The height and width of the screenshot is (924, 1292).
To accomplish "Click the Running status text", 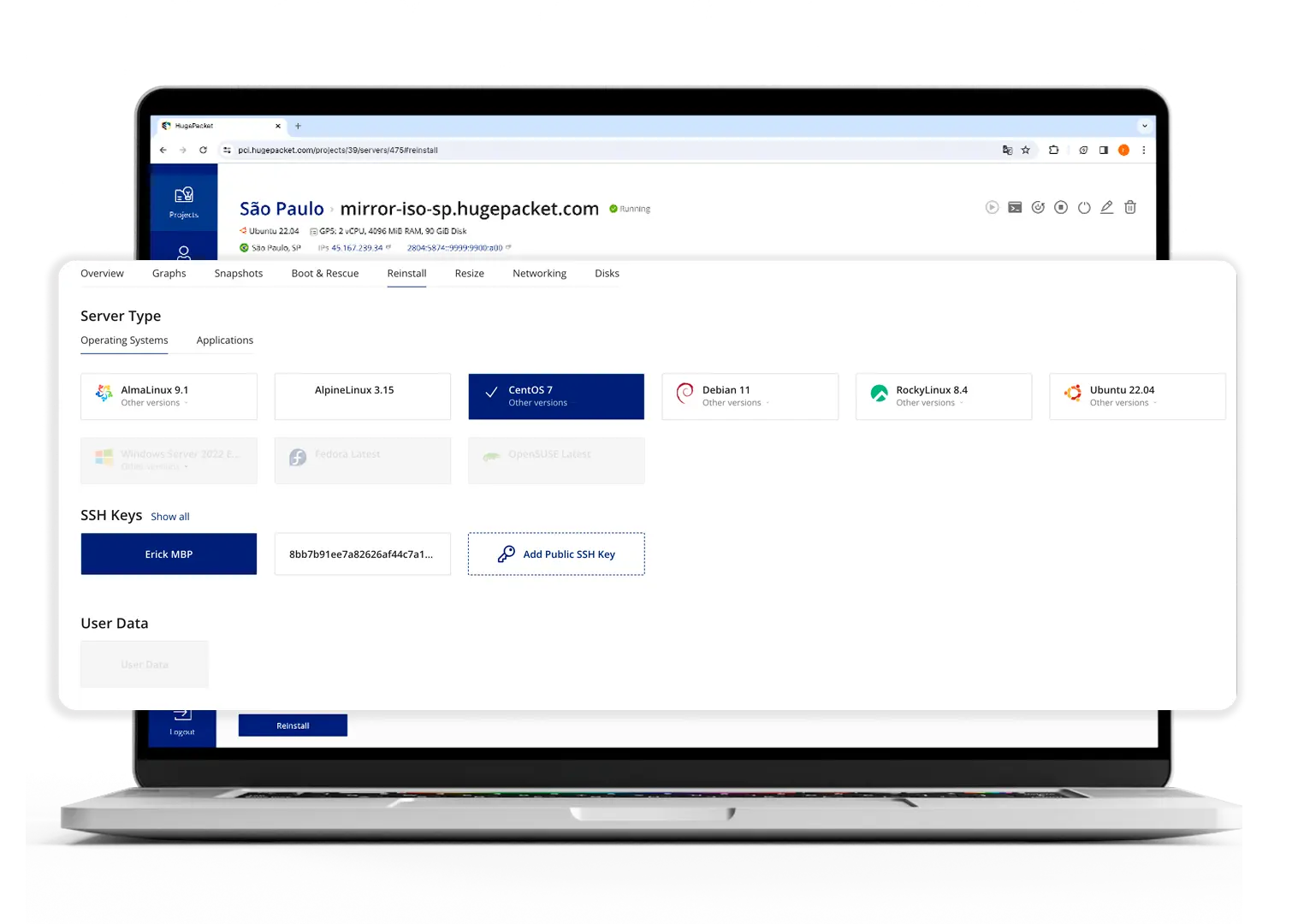I will coord(635,209).
